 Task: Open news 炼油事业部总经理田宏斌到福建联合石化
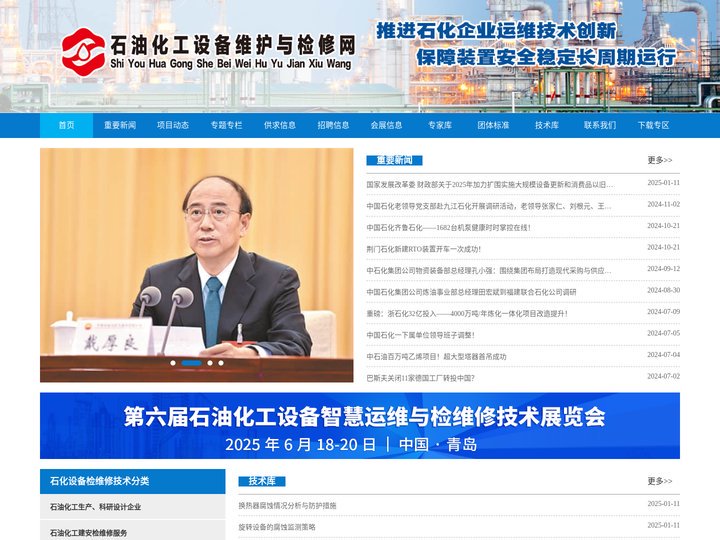[471, 292]
